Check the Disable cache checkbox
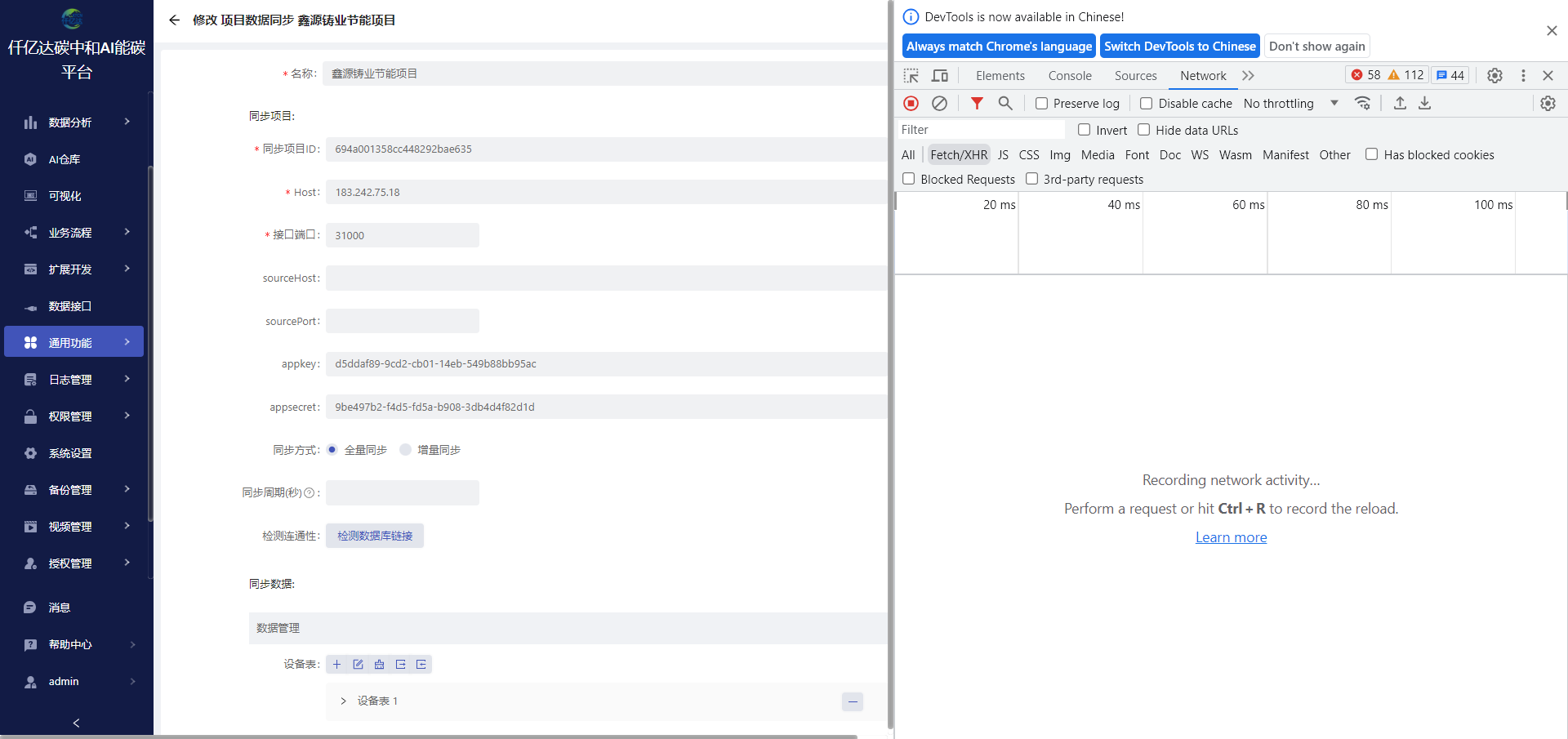This screenshot has height=739, width=1568. coord(1147,104)
